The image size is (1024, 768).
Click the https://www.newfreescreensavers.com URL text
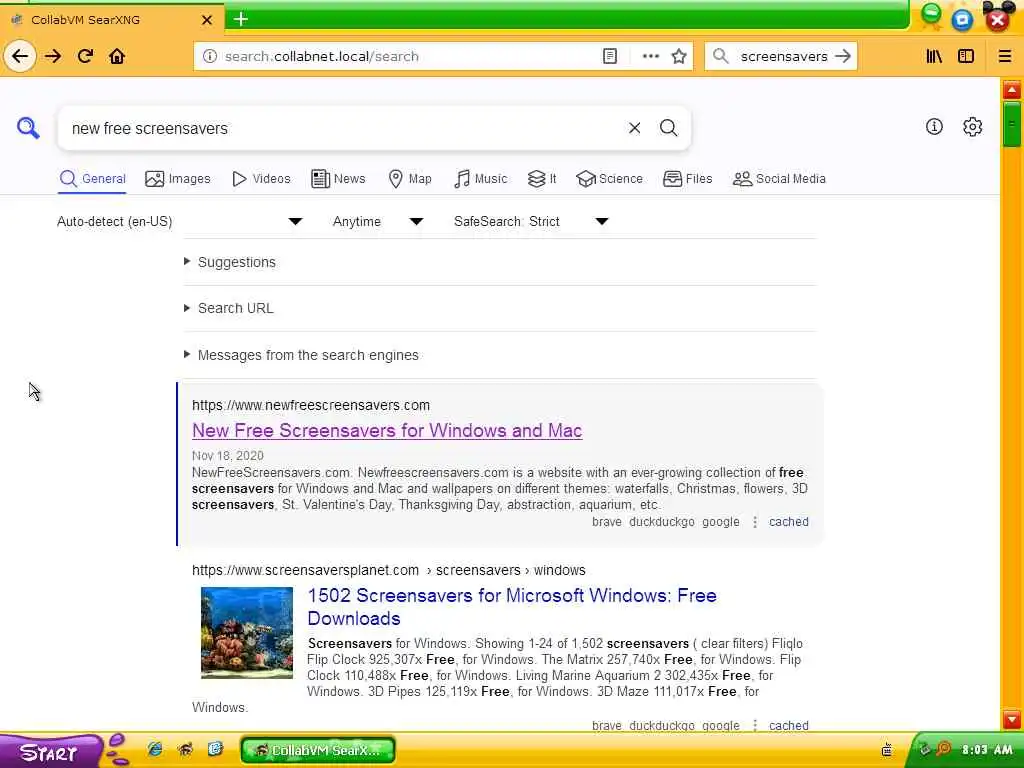(x=311, y=406)
